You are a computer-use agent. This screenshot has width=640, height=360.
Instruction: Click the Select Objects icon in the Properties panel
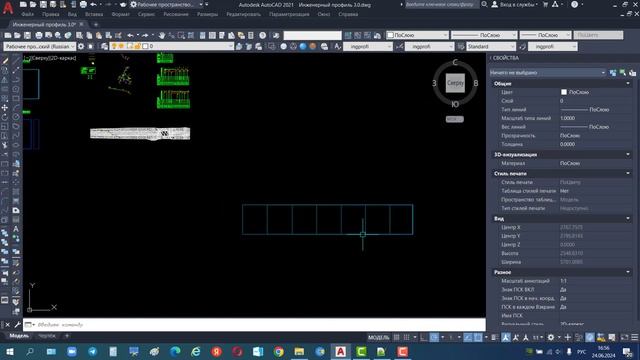(623, 73)
